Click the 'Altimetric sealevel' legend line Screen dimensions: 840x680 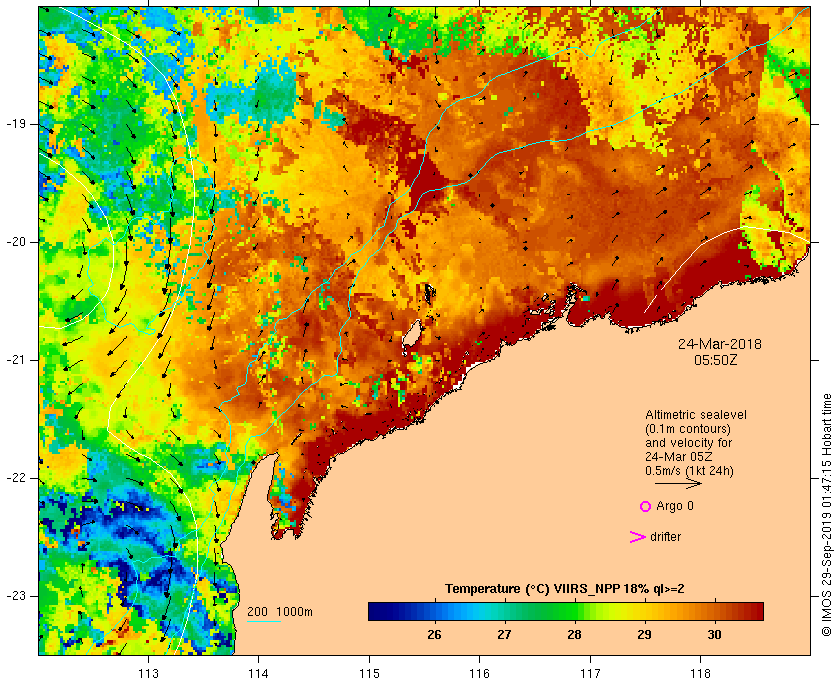click(696, 415)
